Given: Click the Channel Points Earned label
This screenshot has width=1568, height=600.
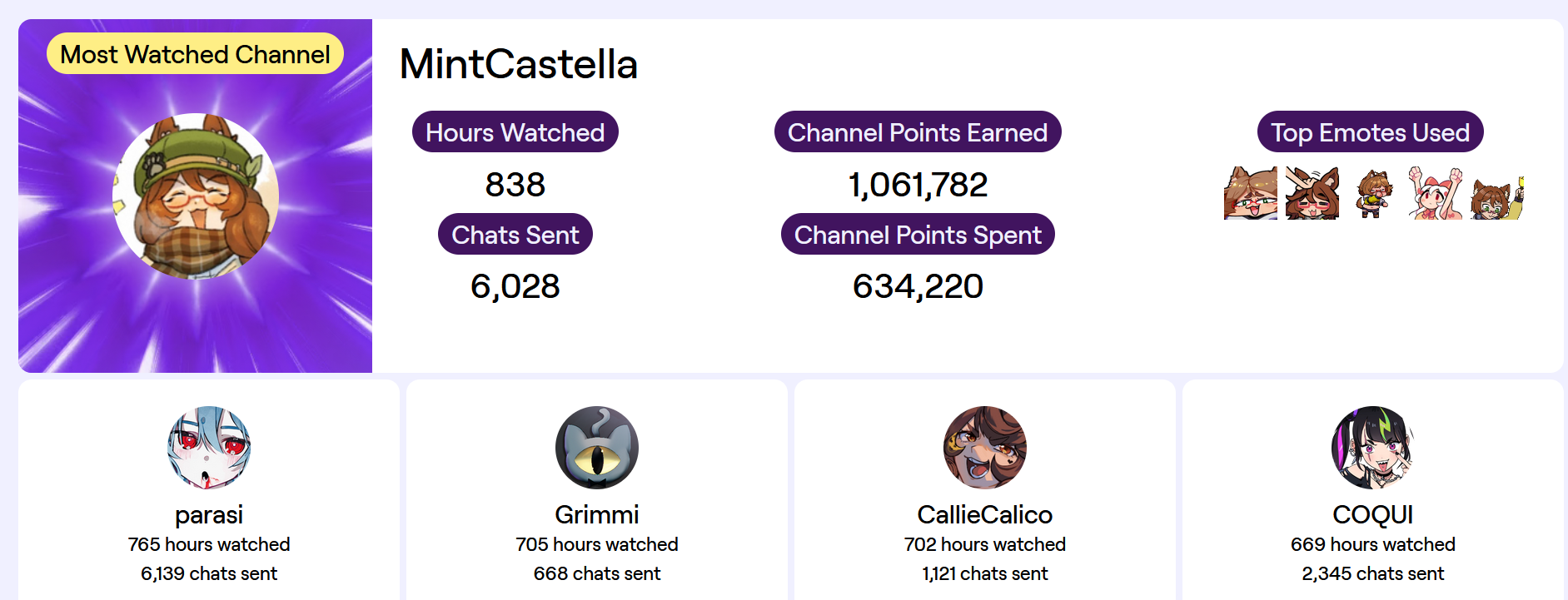Looking at the screenshot, I should click(918, 132).
